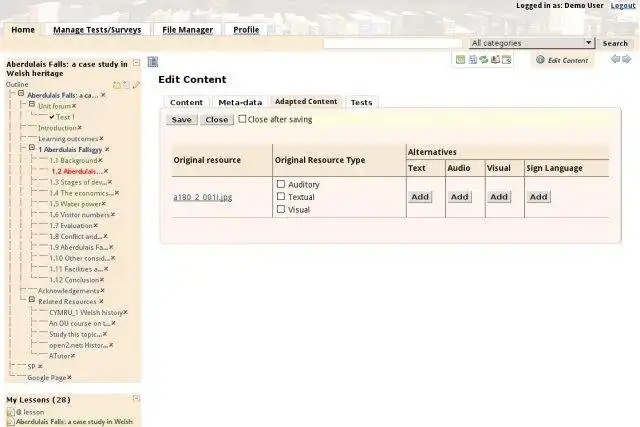Viewport: 640px width, 427px height.
Task: Click into the search text field
Action: 393,43
